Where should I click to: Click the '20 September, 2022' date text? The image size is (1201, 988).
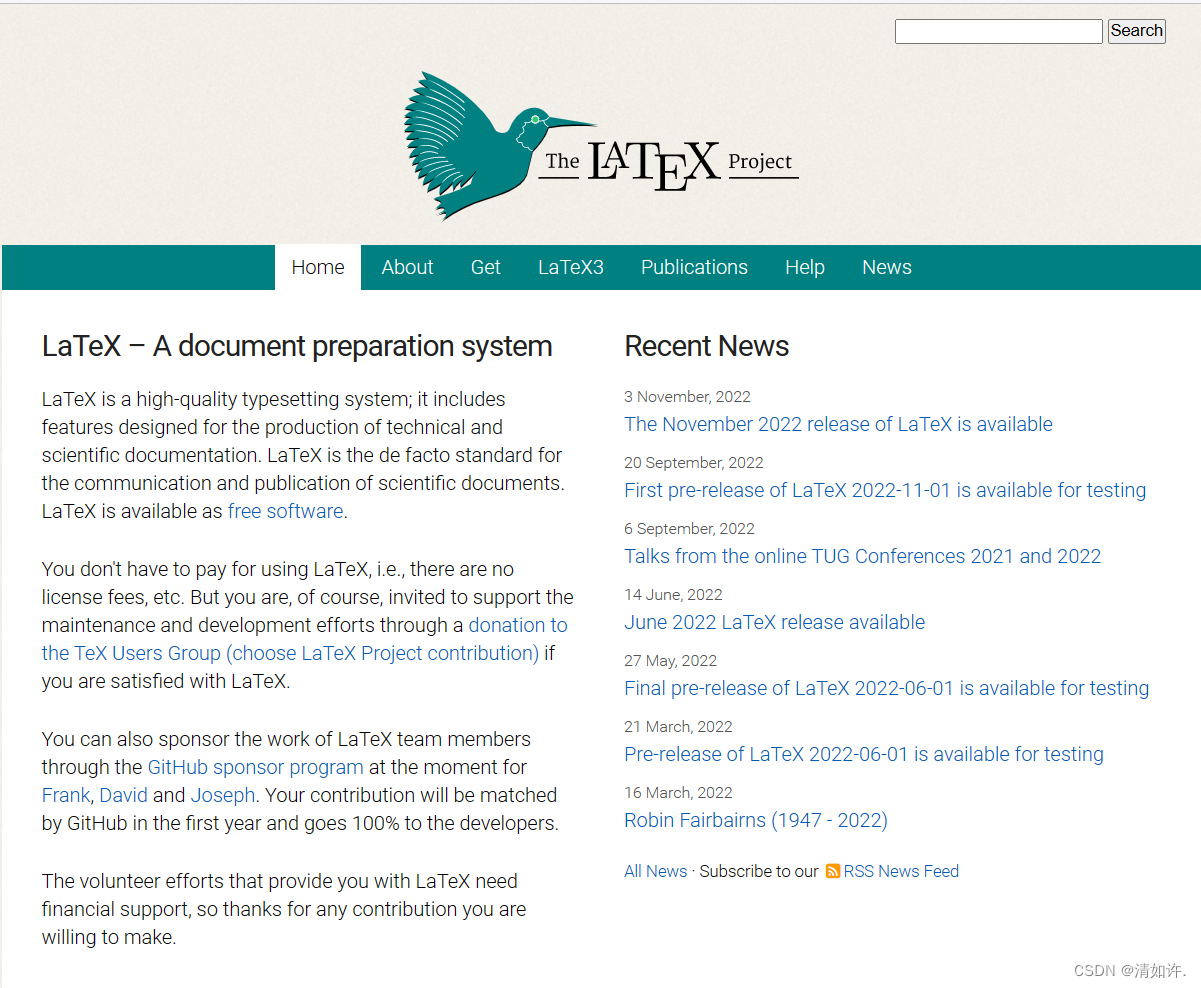click(x=694, y=463)
